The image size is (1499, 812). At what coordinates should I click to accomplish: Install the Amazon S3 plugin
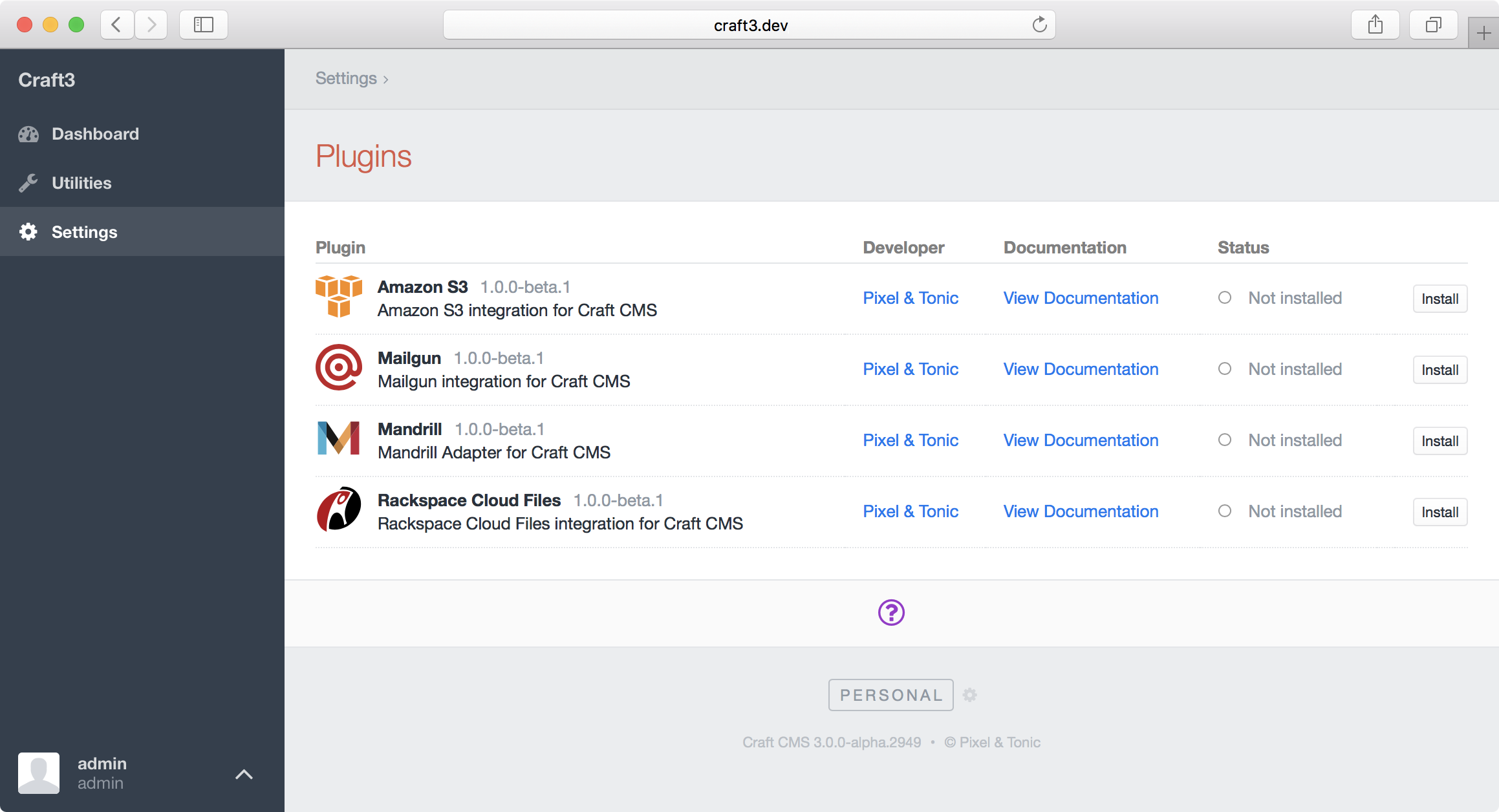point(1440,299)
